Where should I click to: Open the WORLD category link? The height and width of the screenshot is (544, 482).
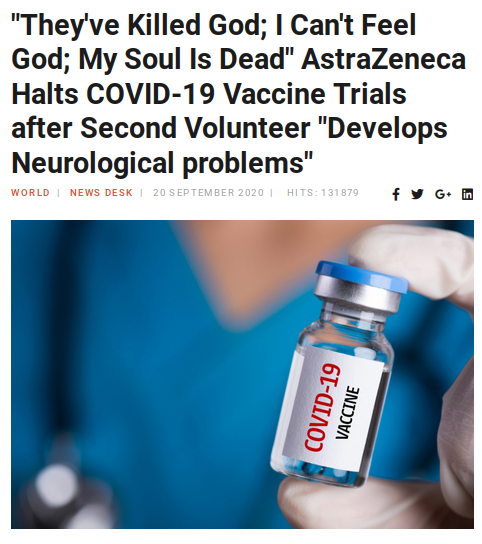(x=31, y=193)
